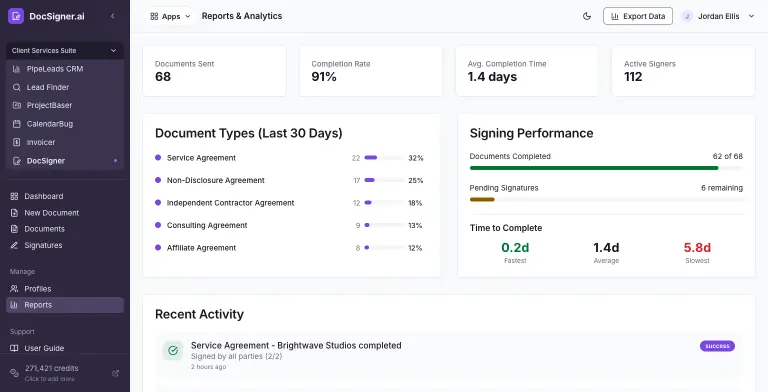This screenshot has width=768, height=392.
Task: Click the ProjectBaser icon
Action: click(16, 105)
